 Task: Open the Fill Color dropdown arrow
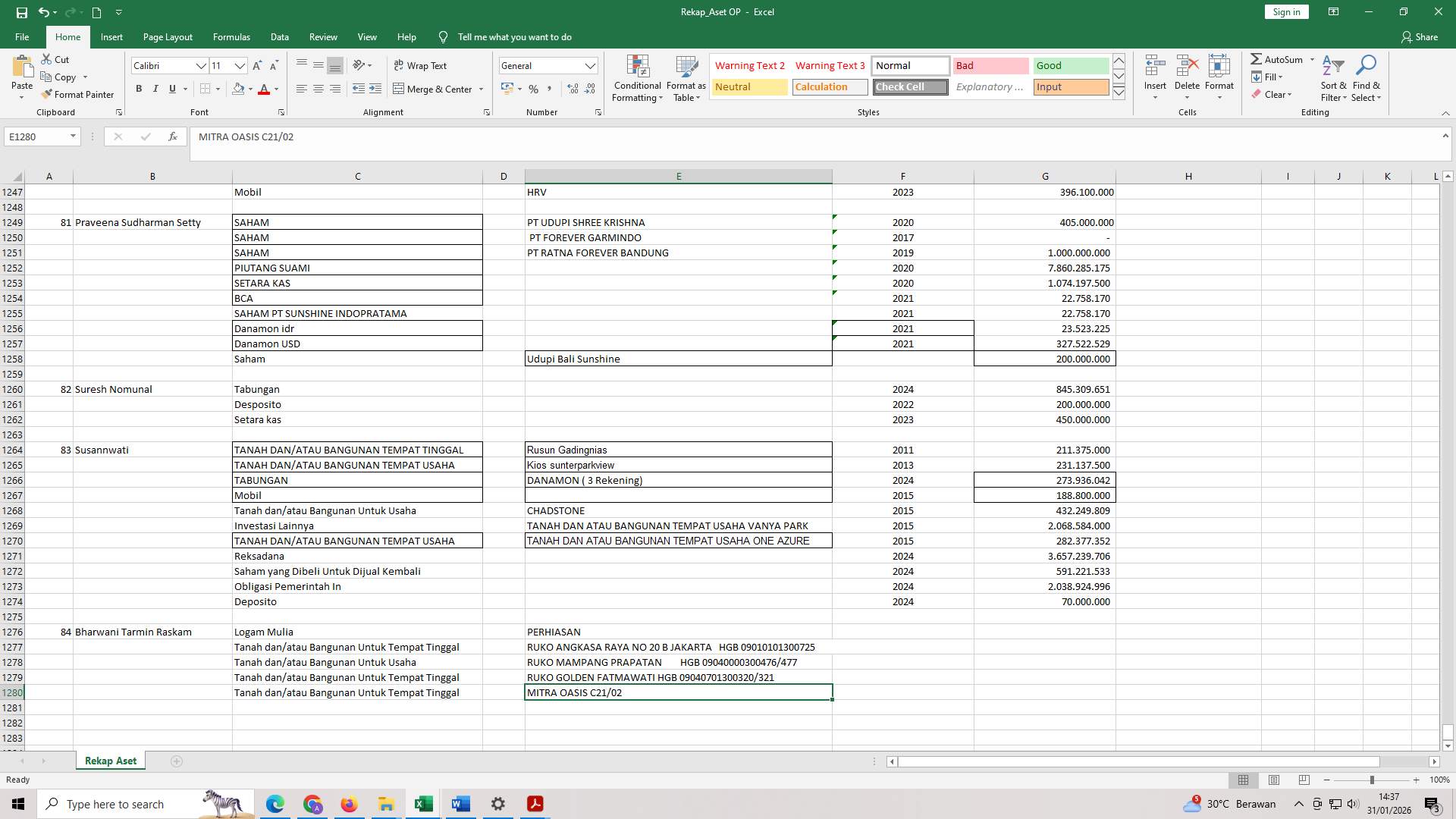click(x=250, y=89)
